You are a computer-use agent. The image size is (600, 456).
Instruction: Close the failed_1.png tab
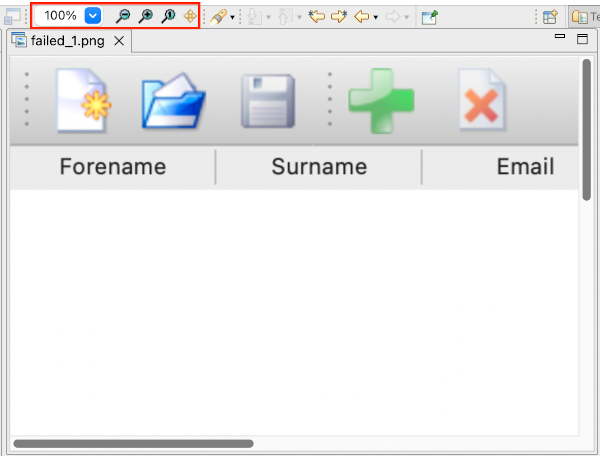pos(118,41)
